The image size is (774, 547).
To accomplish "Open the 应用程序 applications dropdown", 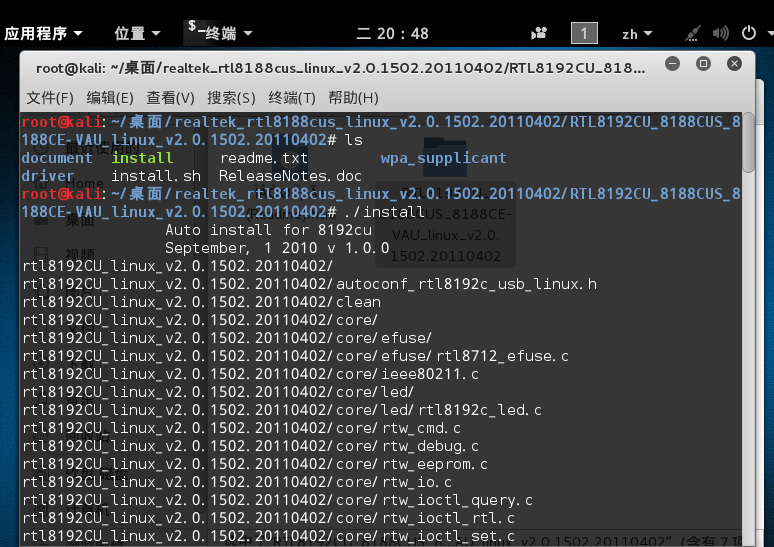I will 43,34.
